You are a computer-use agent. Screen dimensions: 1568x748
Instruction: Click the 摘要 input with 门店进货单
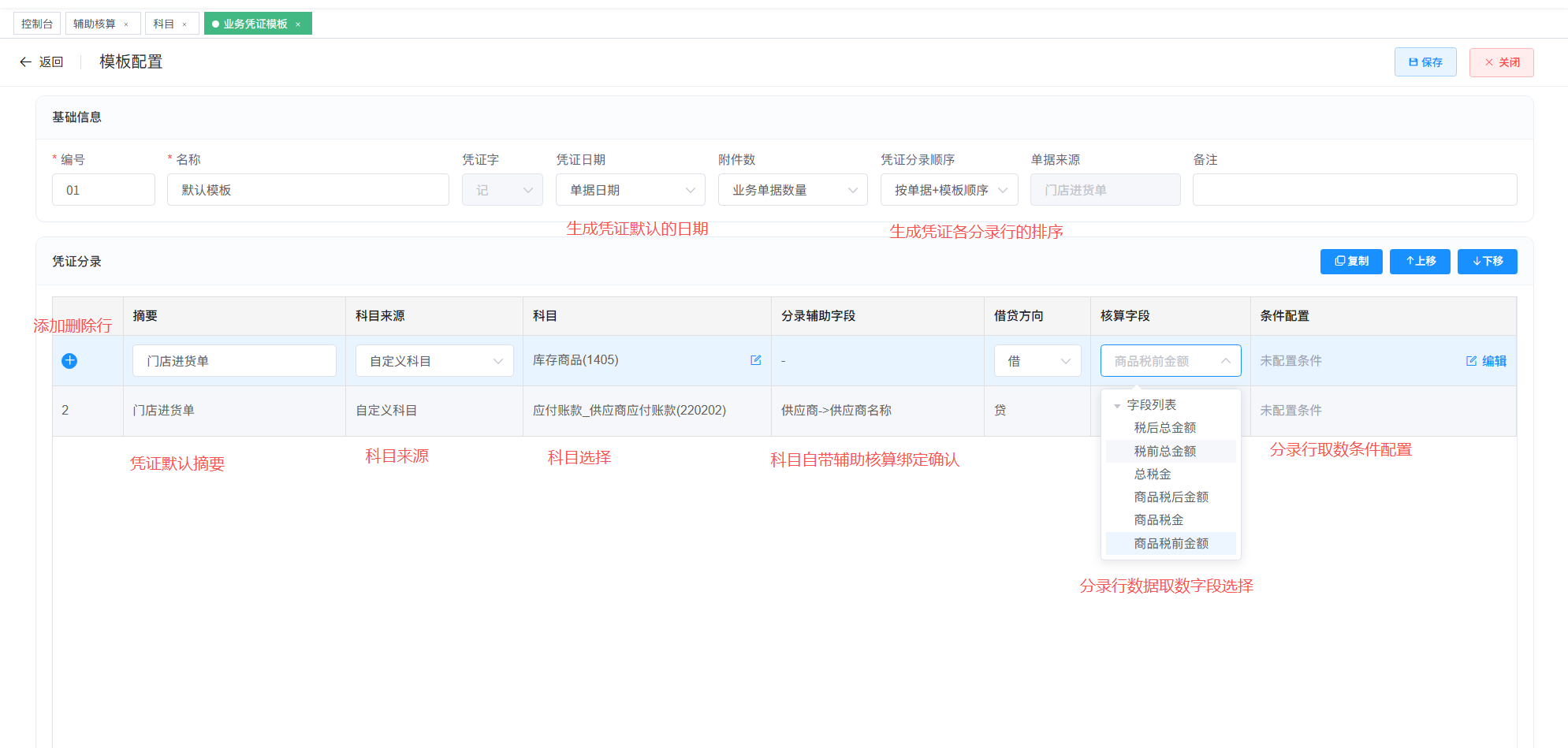[234, 361]
